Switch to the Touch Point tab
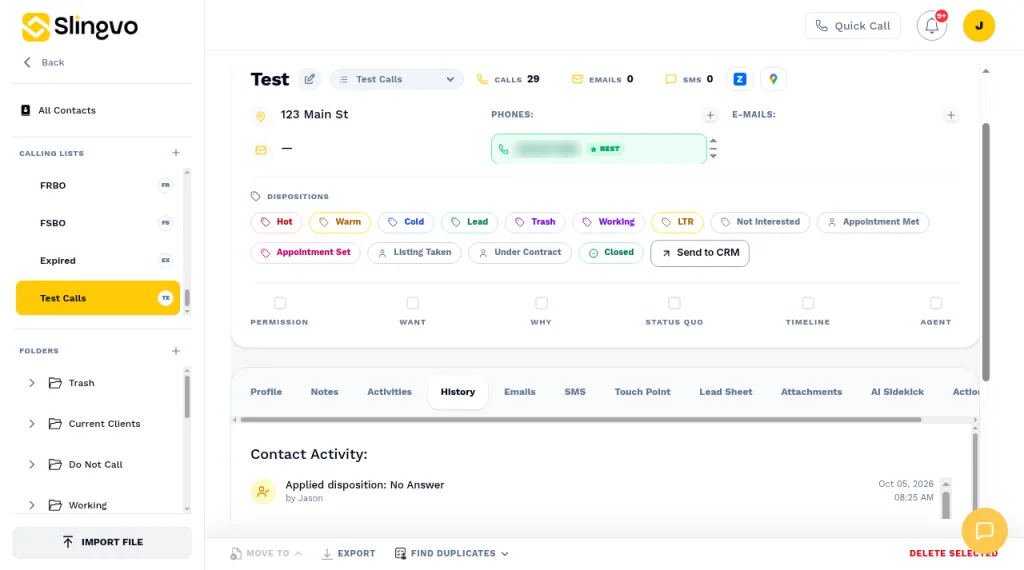Viewport: 1024px width, 570px height. 642,392
